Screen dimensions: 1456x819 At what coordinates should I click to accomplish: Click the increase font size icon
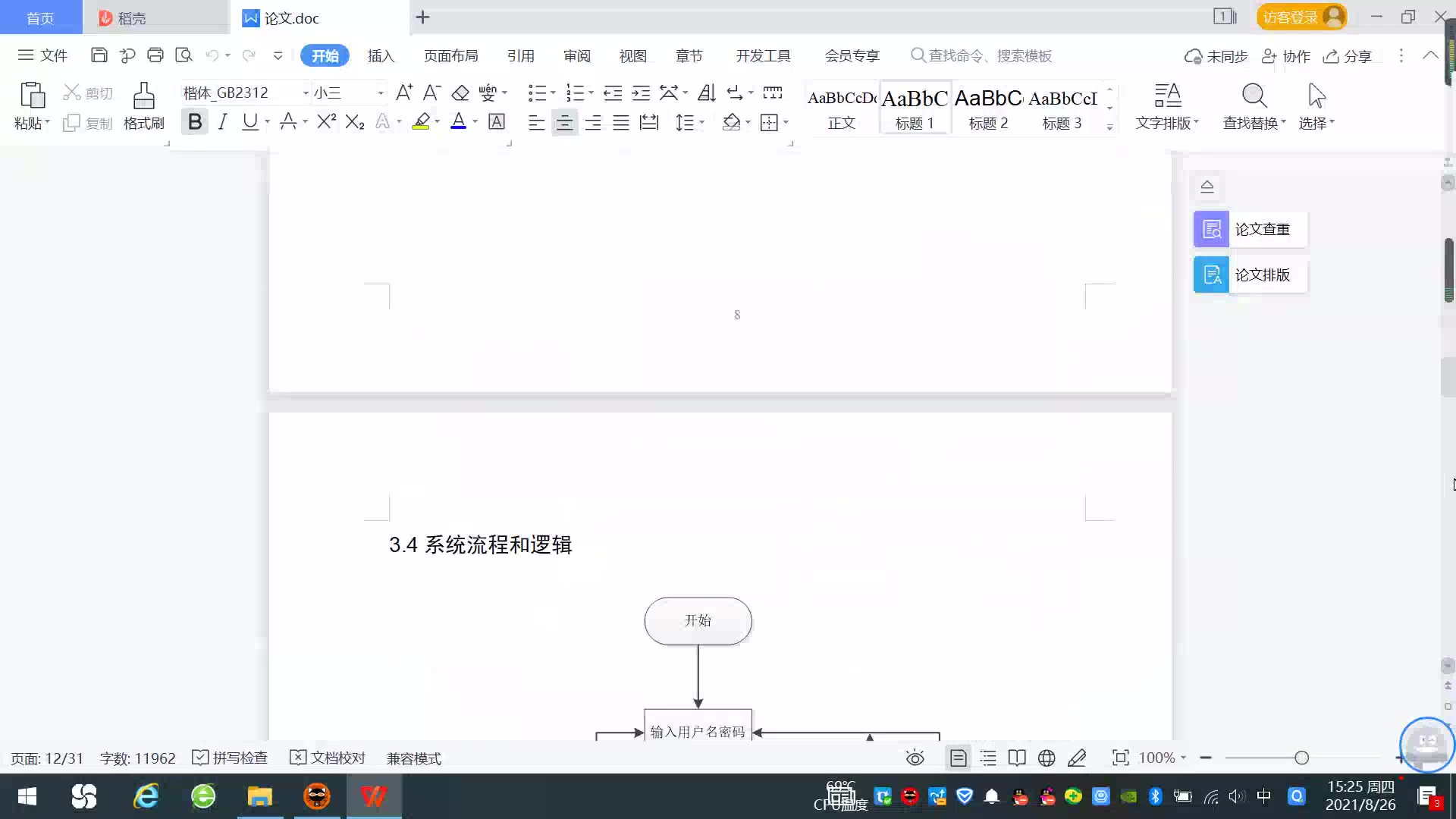coord(404,93)
